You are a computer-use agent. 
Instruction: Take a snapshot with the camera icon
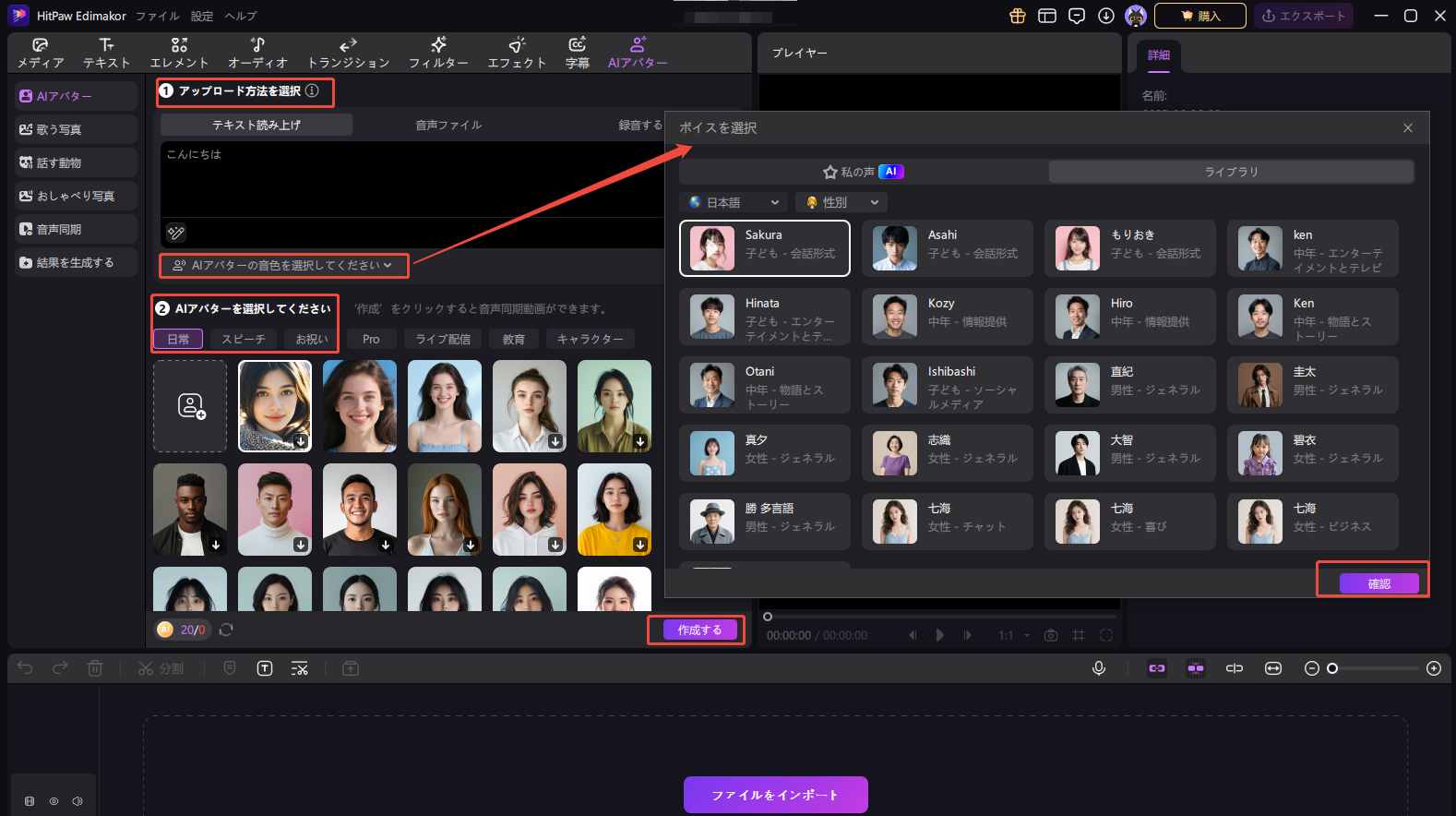click(1050, 635)
